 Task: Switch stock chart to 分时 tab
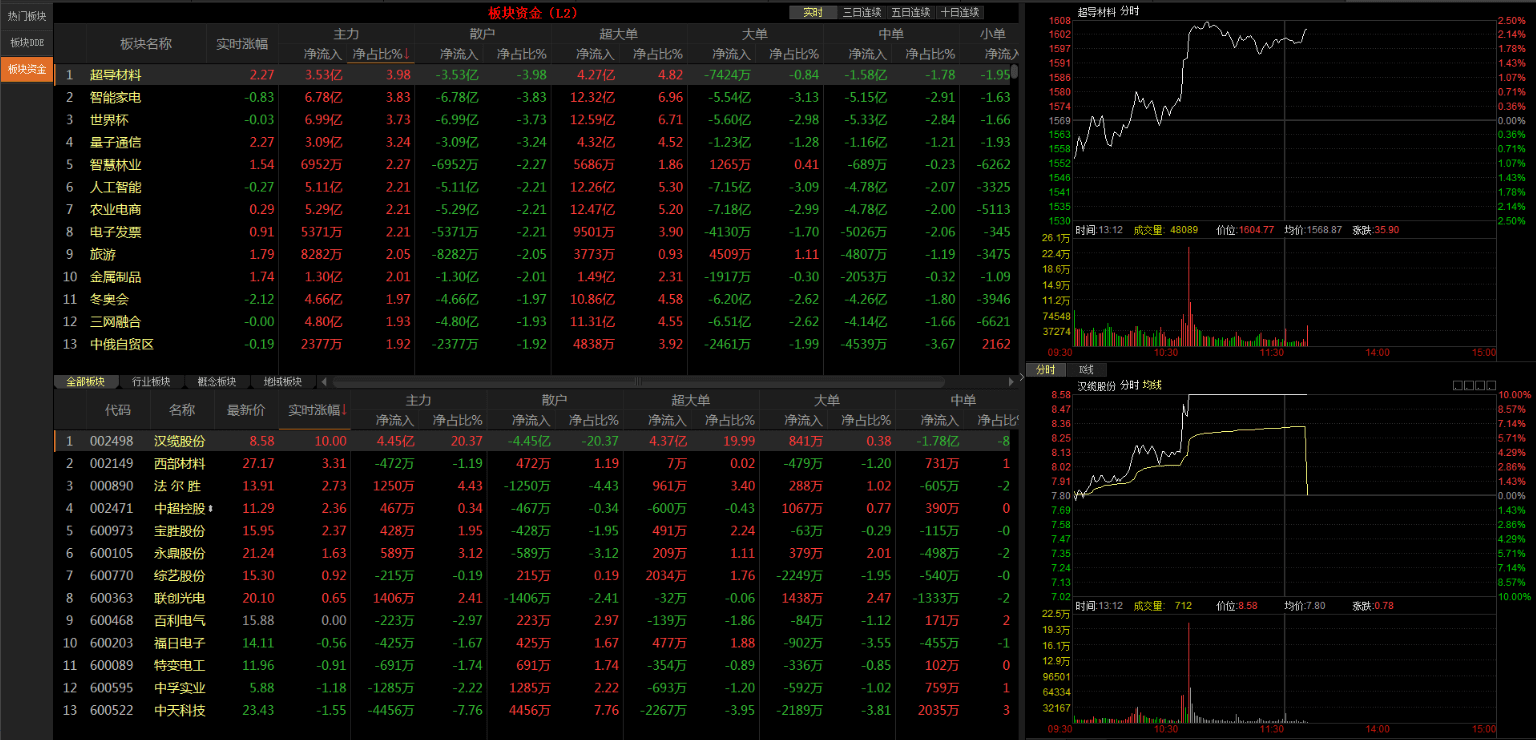[x=1045, y=370]
